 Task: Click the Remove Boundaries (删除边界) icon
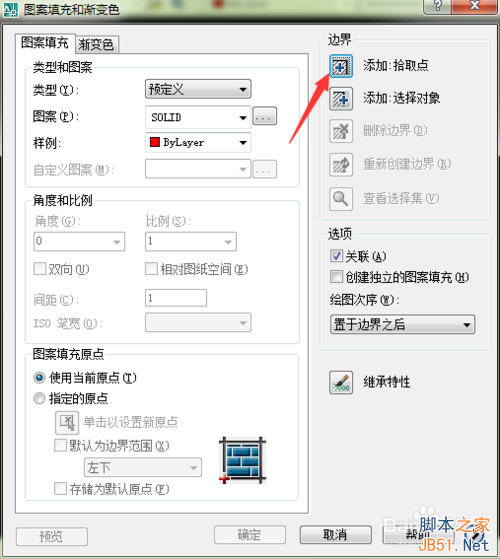click(341, 131)
